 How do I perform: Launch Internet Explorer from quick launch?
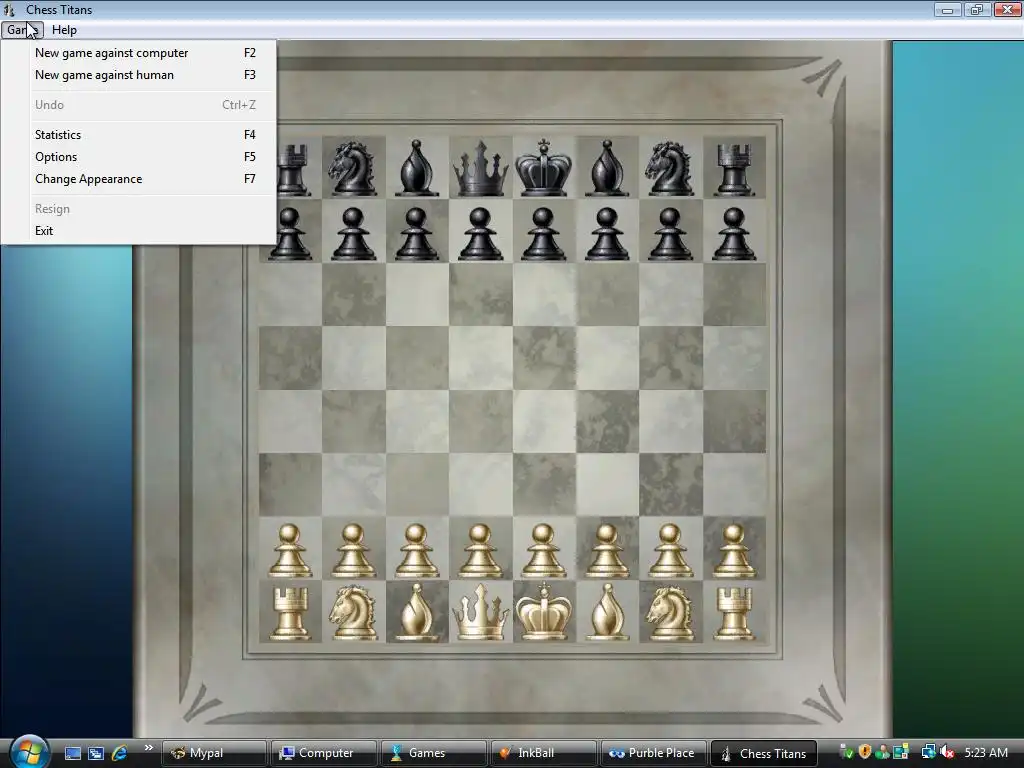click(x=120, y=754)
